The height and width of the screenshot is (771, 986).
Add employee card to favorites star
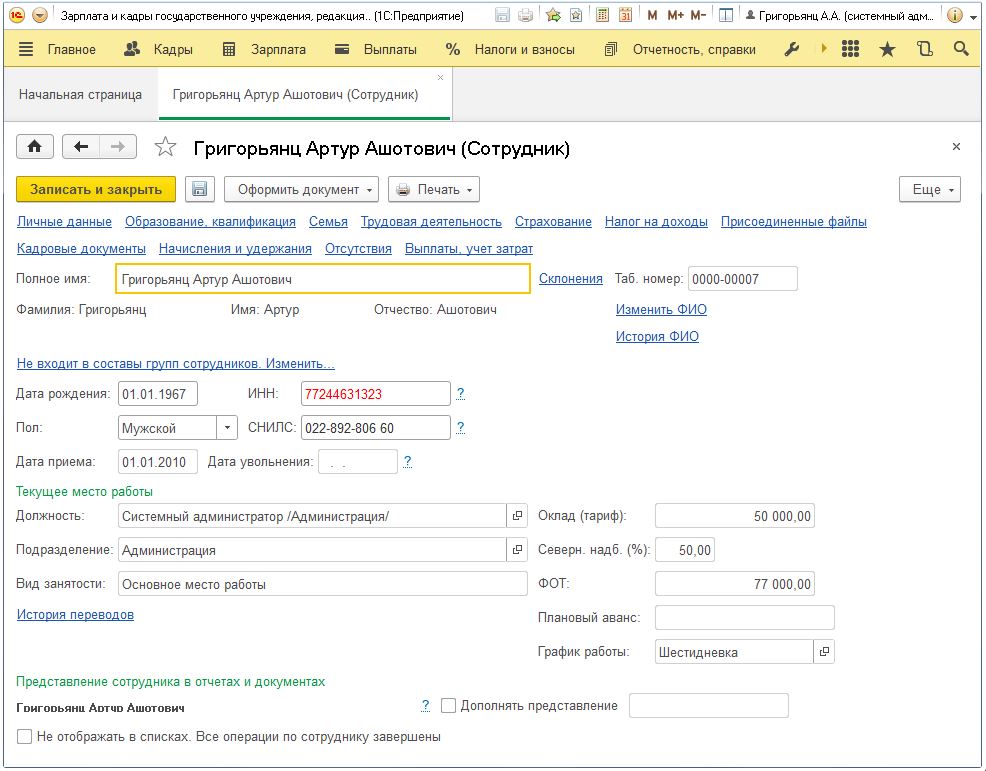[x=165, y=148]
